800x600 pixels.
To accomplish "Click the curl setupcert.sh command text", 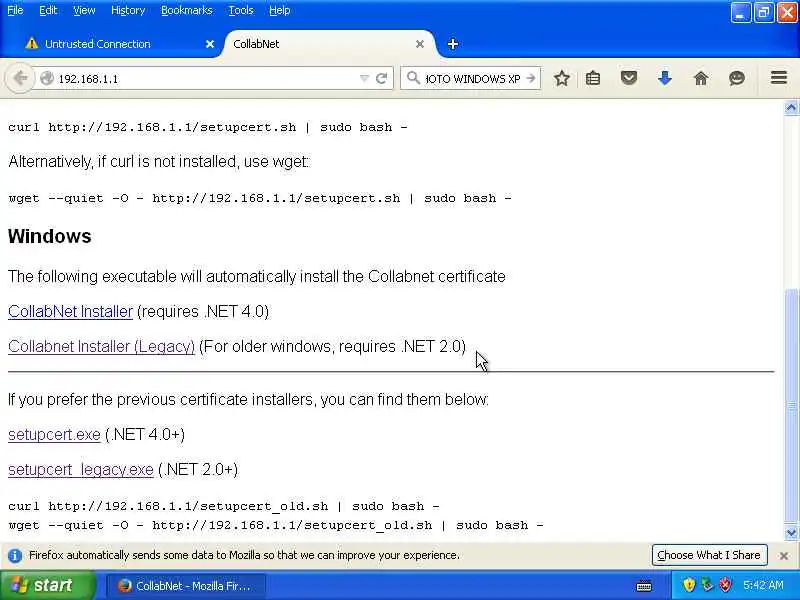I will point(208,127).
